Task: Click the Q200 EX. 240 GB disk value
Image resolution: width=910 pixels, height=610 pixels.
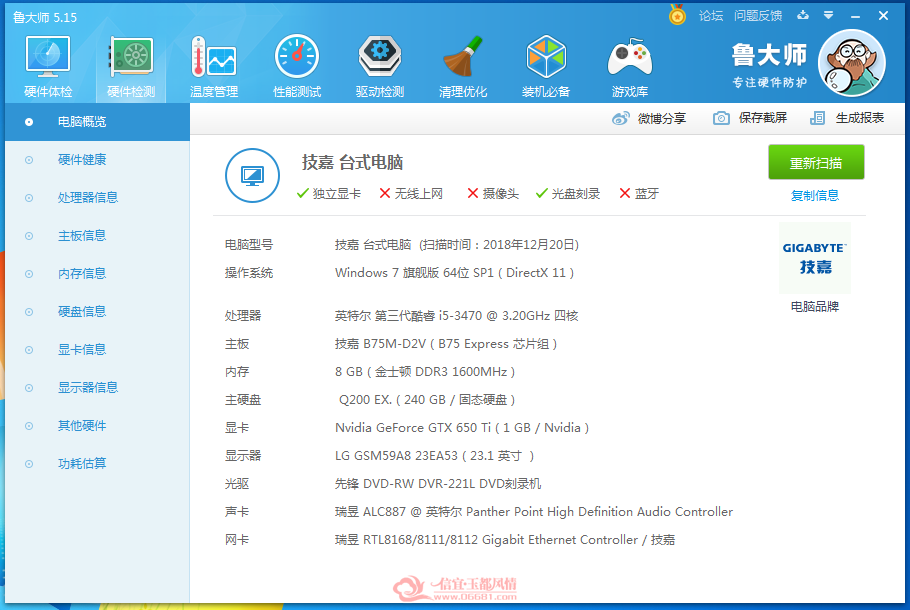Action: click(x=427, y=400)
